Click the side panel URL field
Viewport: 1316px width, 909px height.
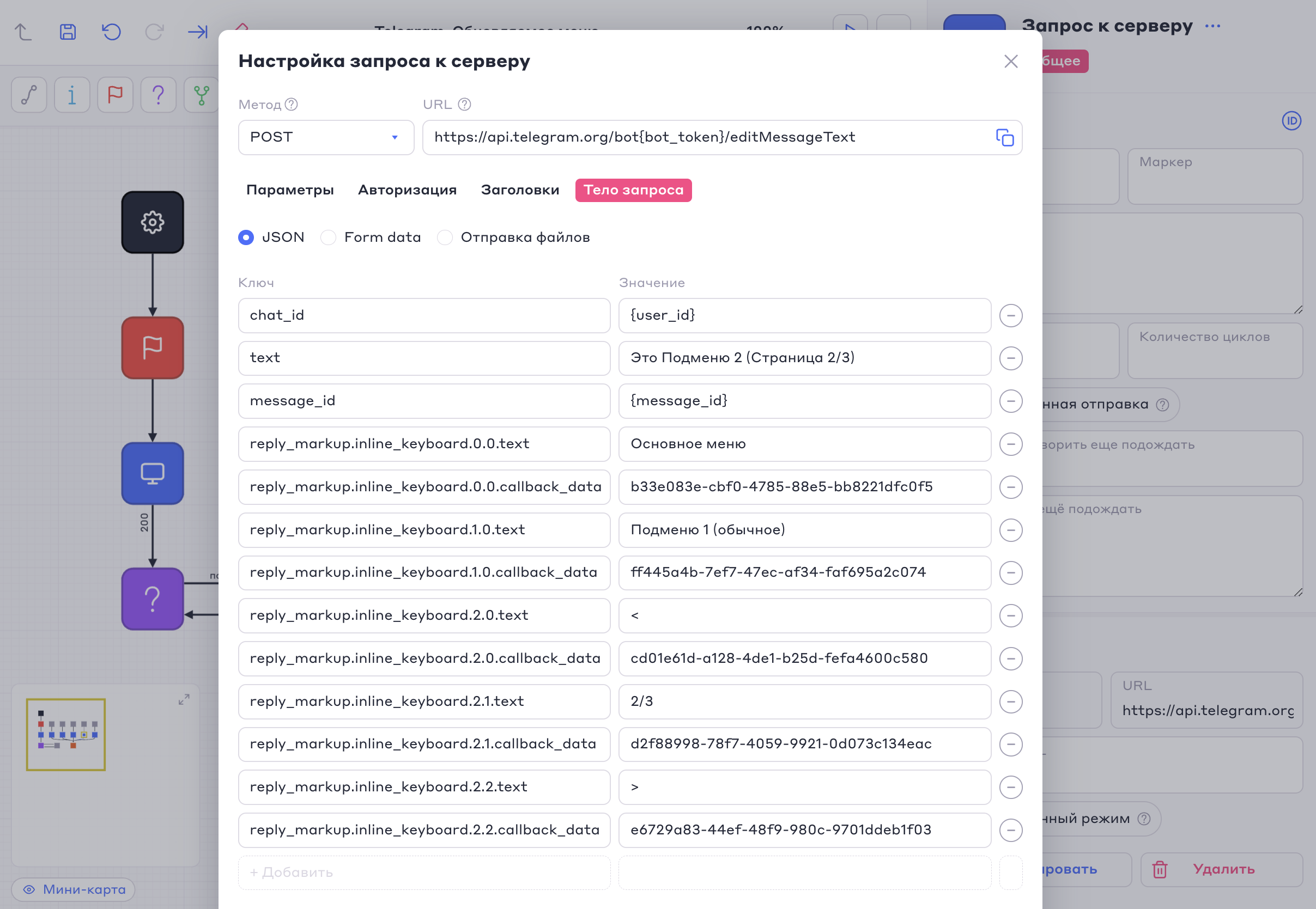[x=1206, y=700]
